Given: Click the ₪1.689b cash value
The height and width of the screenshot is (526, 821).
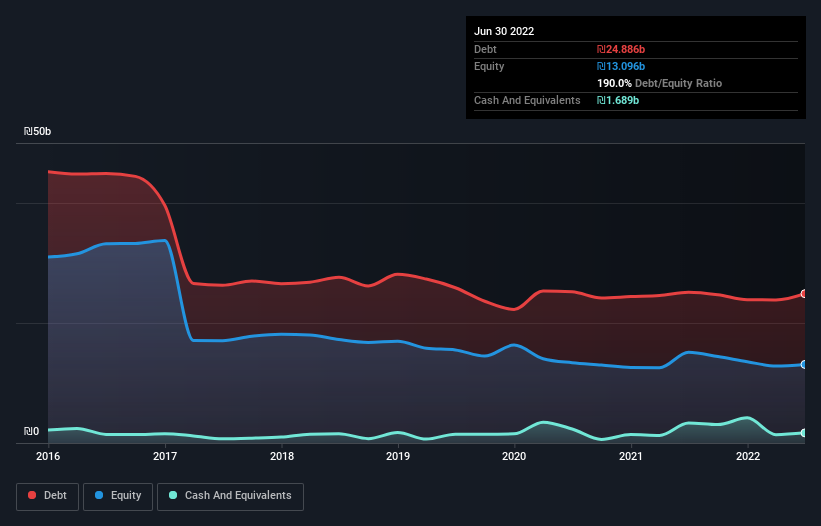Looking at the screenshot, I should [618, 100].
